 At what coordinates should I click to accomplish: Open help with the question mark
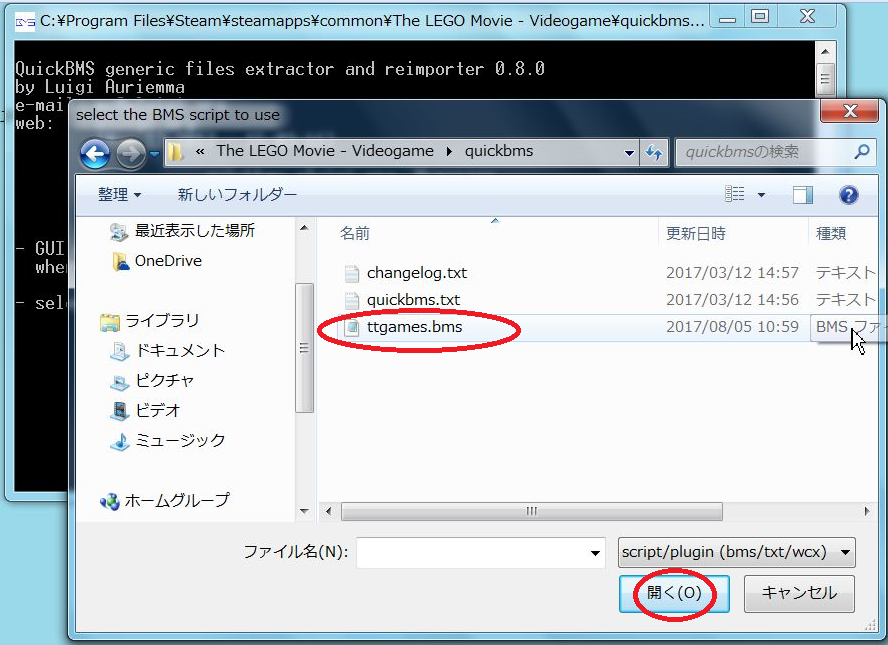coord(848,195)
